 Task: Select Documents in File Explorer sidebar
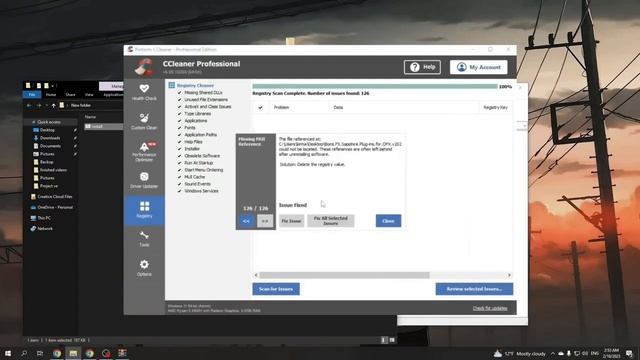tap(51, 146)
